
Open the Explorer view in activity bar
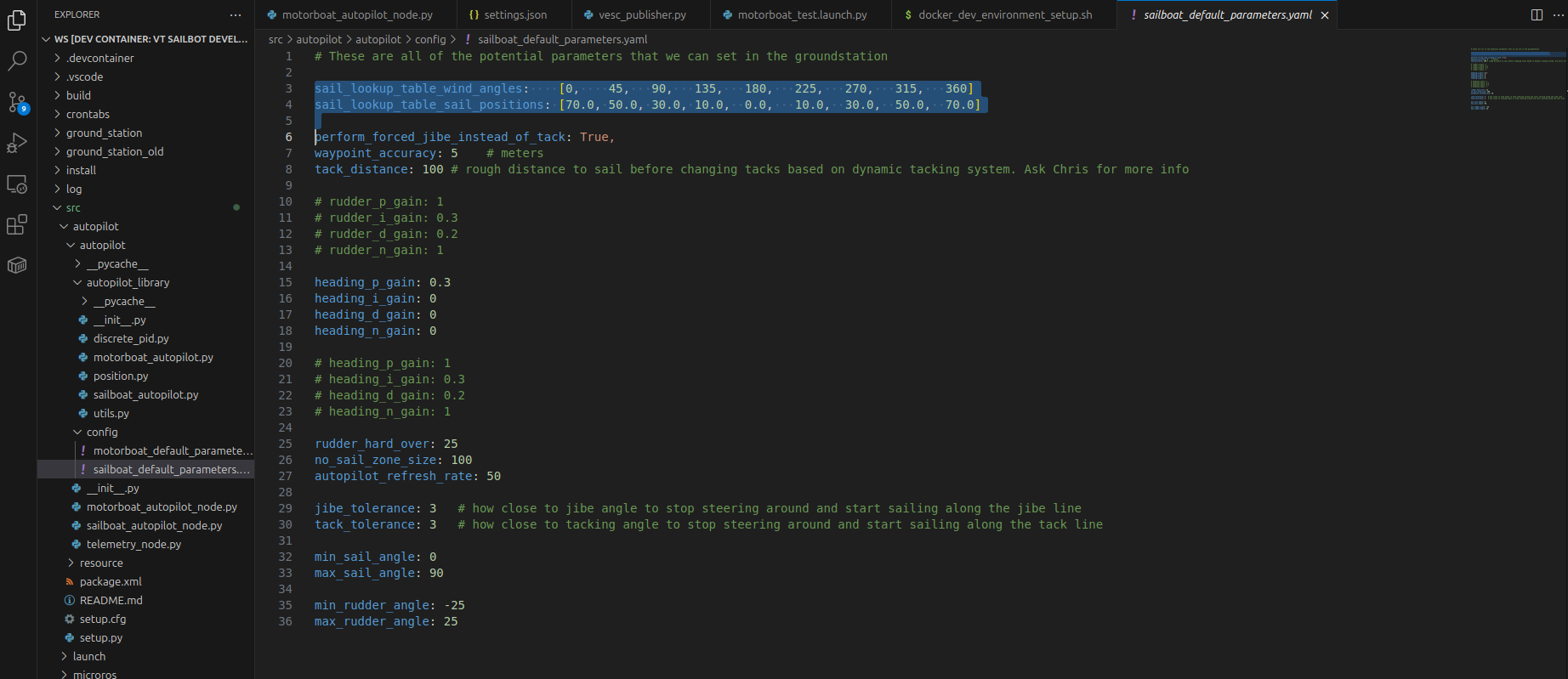(x=17, y=20)
